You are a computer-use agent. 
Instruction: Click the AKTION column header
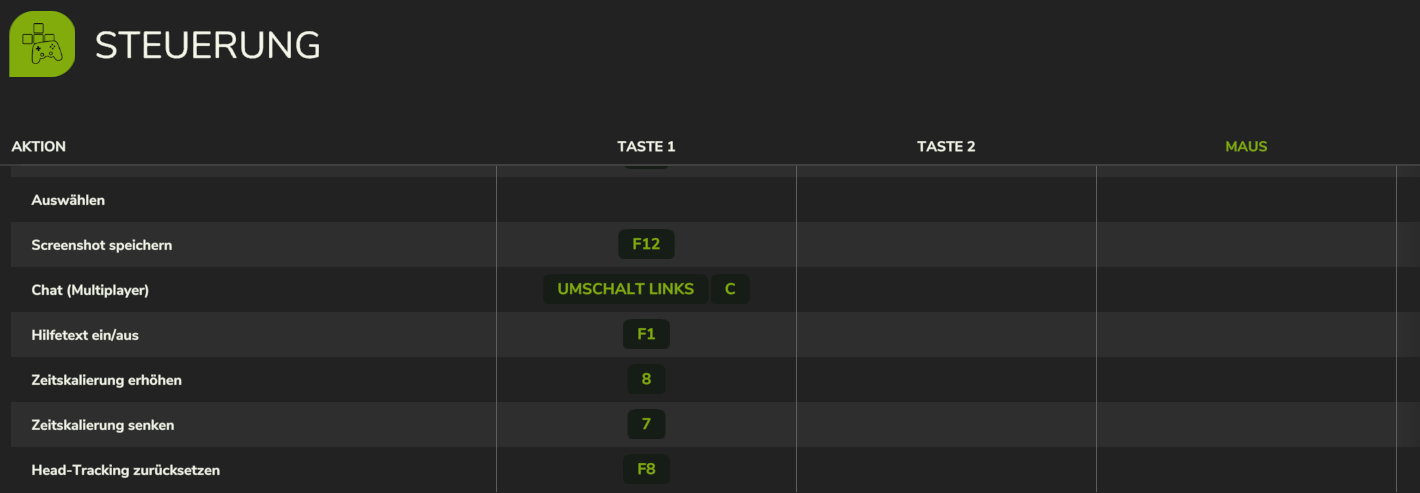tap(39, 146)
